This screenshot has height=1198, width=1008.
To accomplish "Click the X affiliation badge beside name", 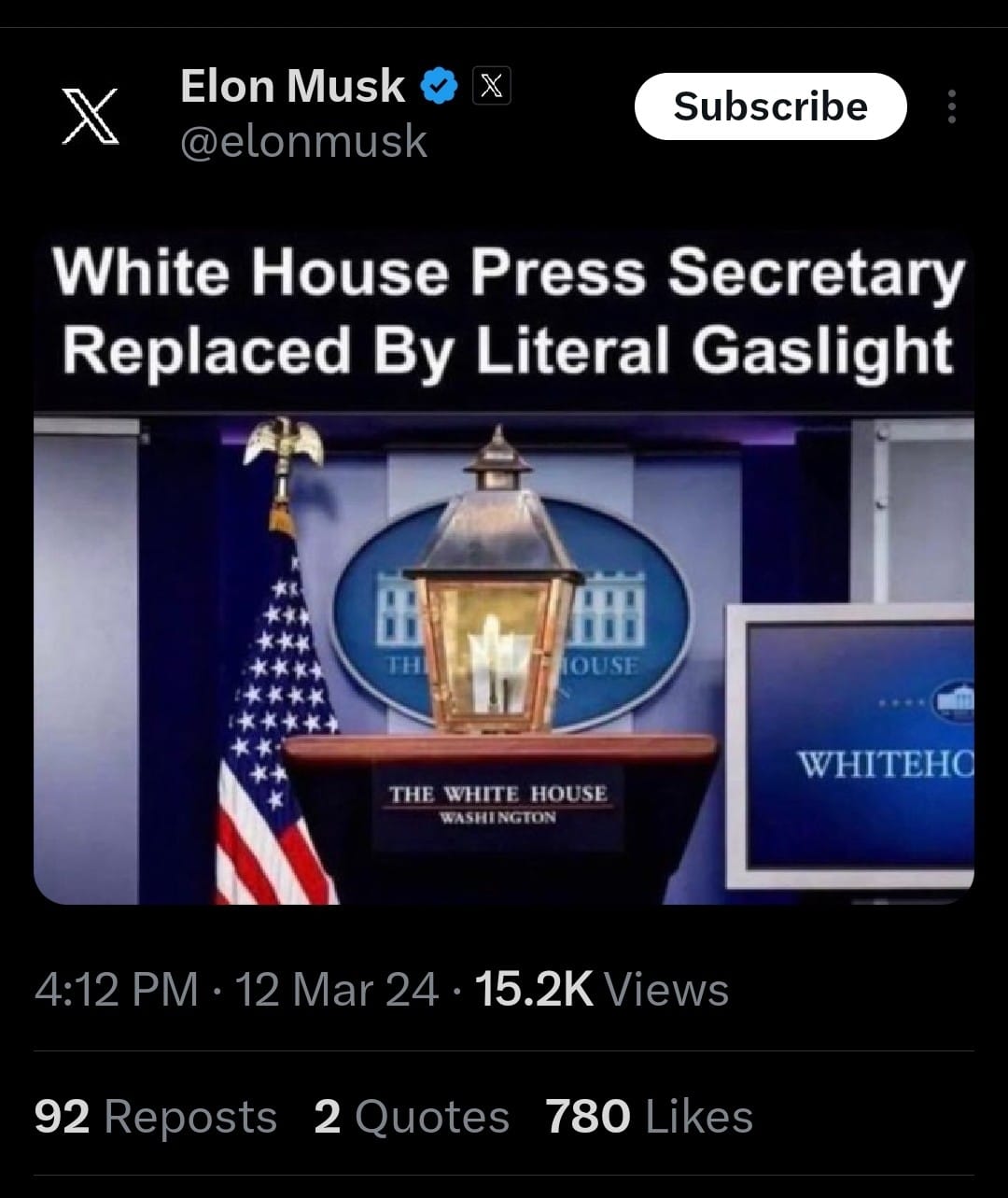I will (492, 86).
